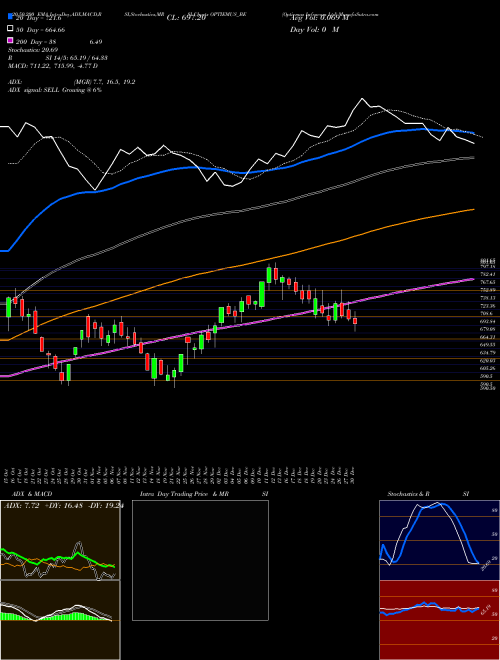Click the blue 20 Day legend swatch
The width and height of the screenshot is (500, 660).
pyautogui.click(x=10, y=17)
